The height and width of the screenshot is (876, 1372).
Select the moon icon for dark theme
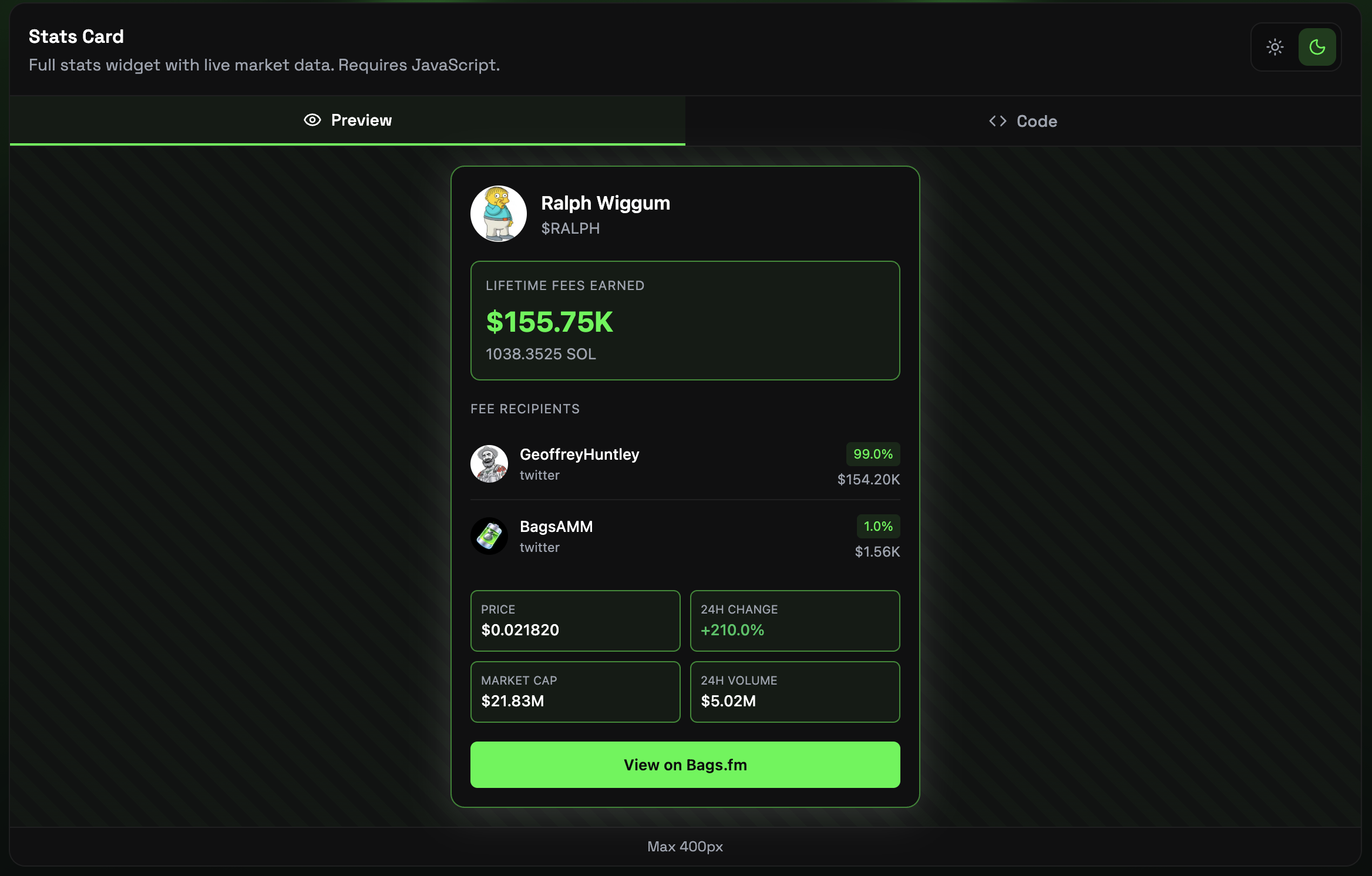[x=1317, y=47]
